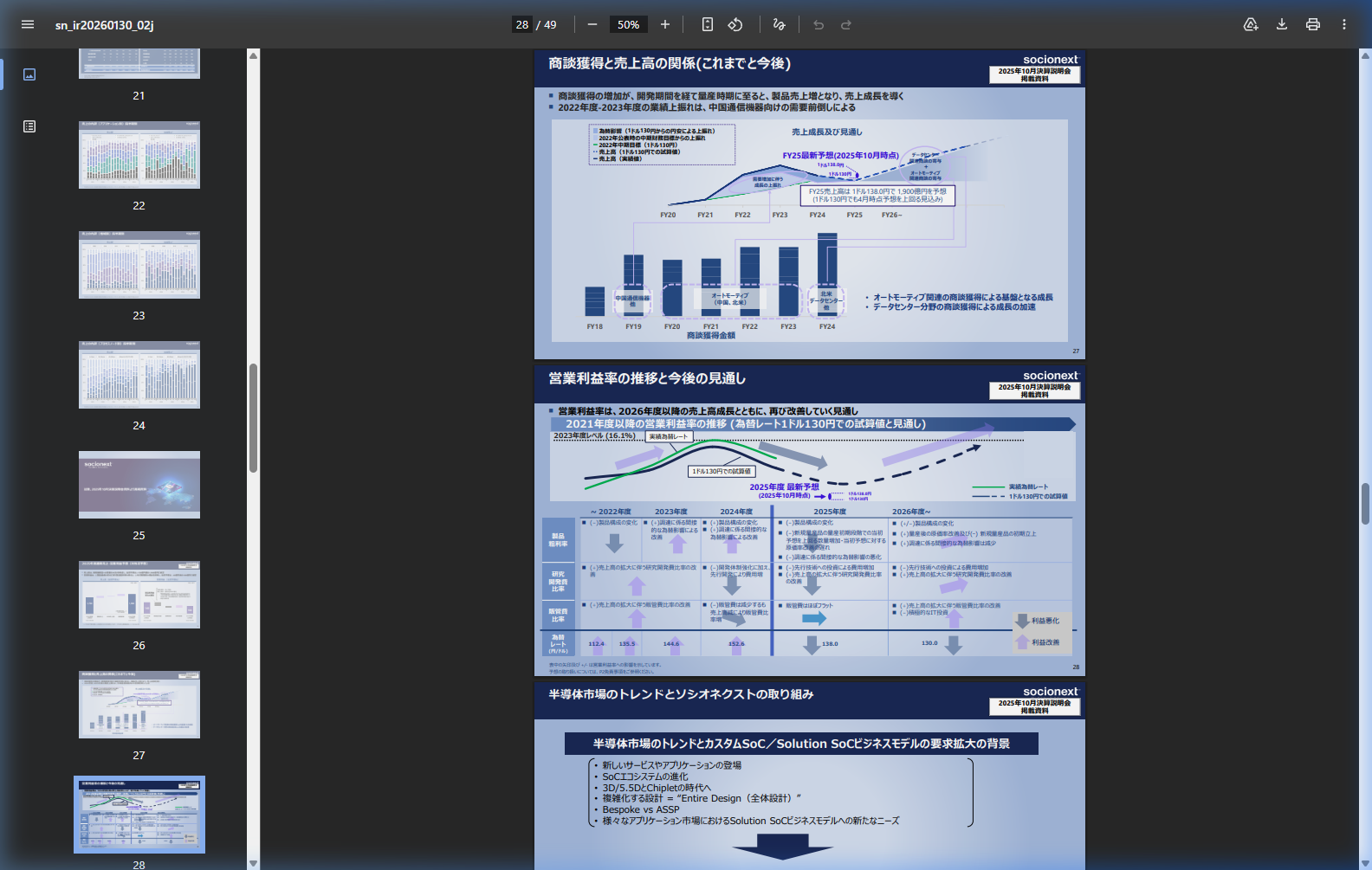Print the document

(1313, 24)
